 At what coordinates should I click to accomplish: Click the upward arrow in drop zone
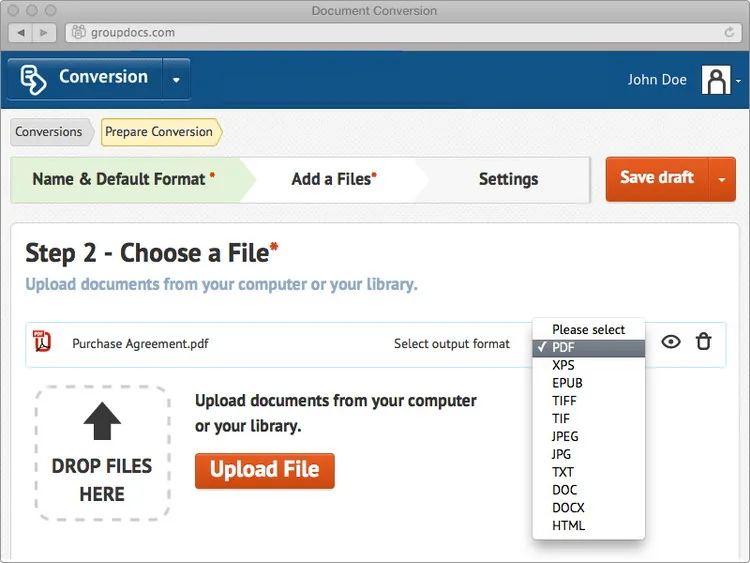pos(102,420)
